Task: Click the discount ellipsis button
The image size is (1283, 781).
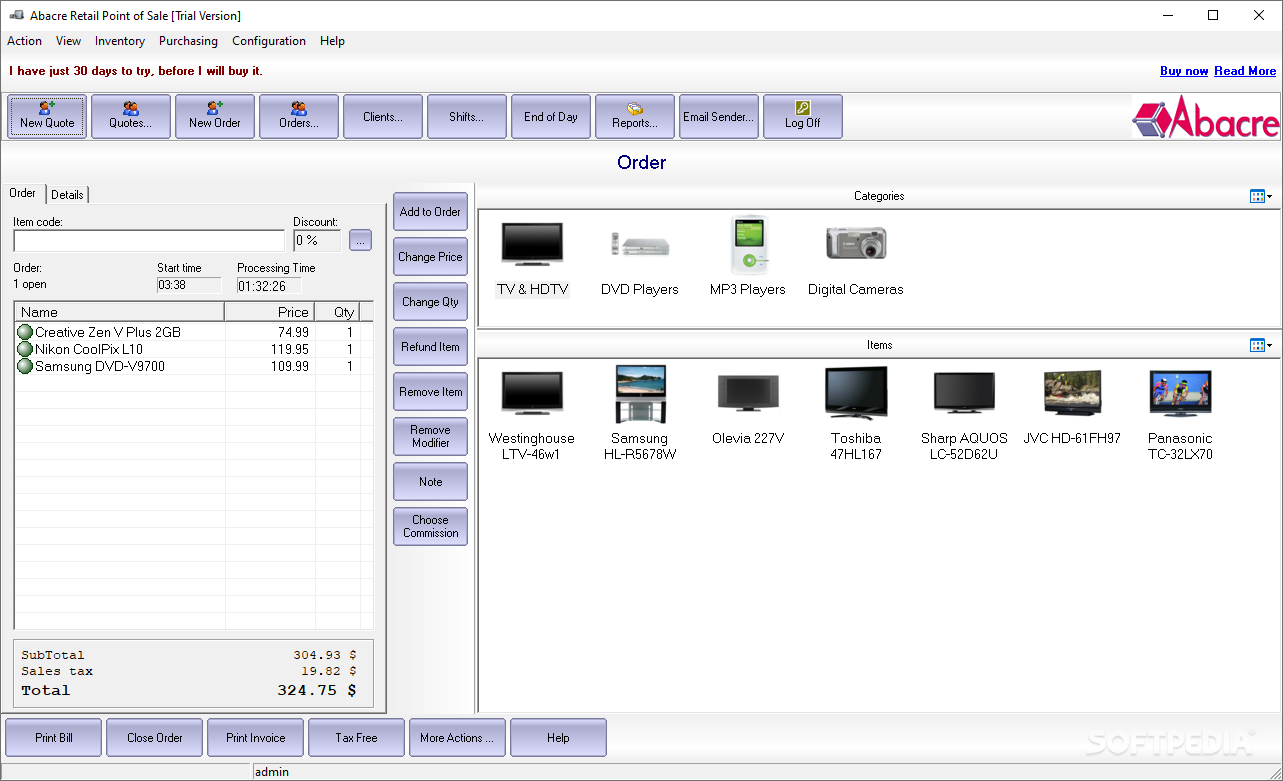Action: tap(361, 240)
